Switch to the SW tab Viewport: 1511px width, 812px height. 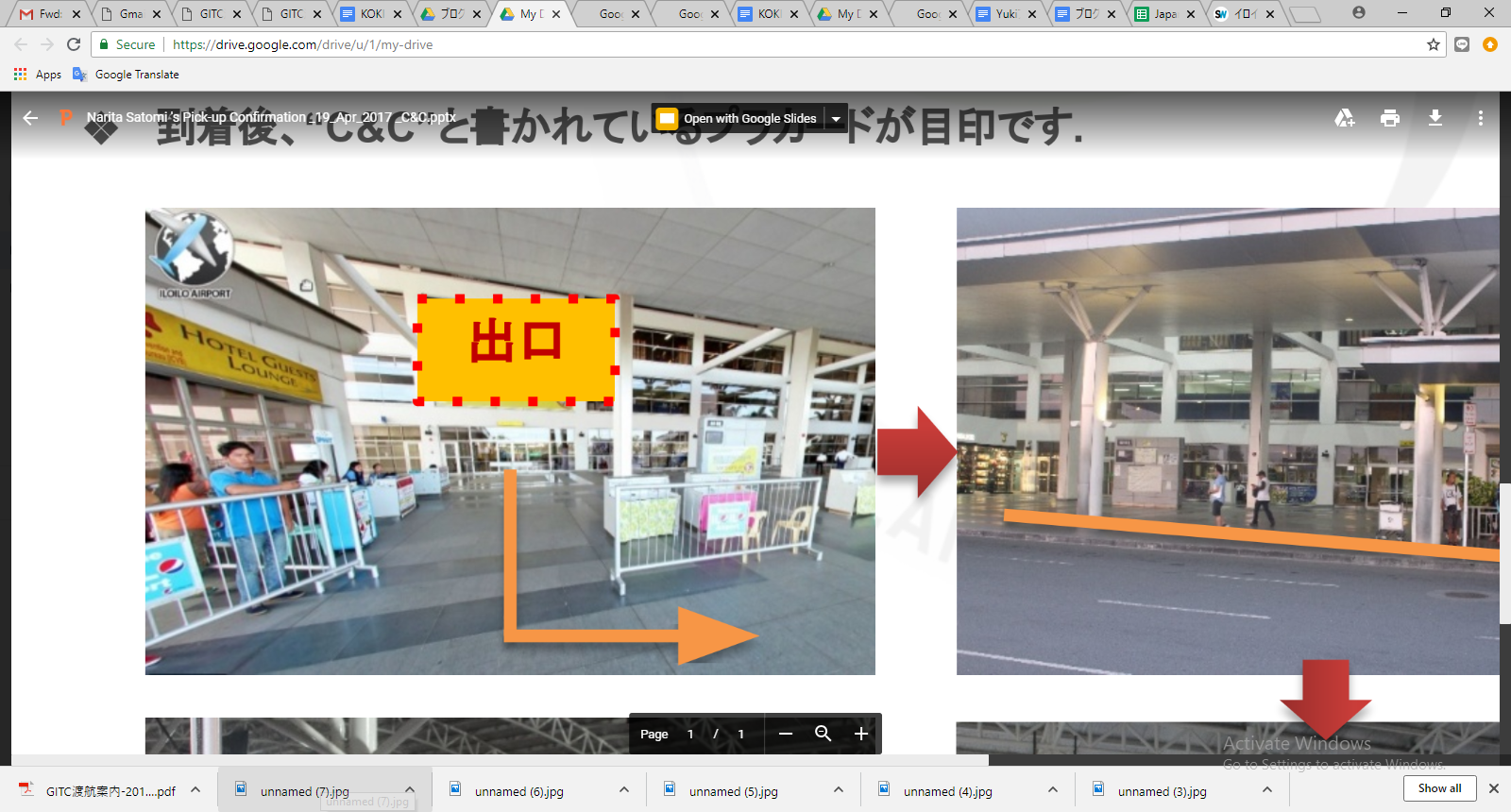pos(1245,14)
